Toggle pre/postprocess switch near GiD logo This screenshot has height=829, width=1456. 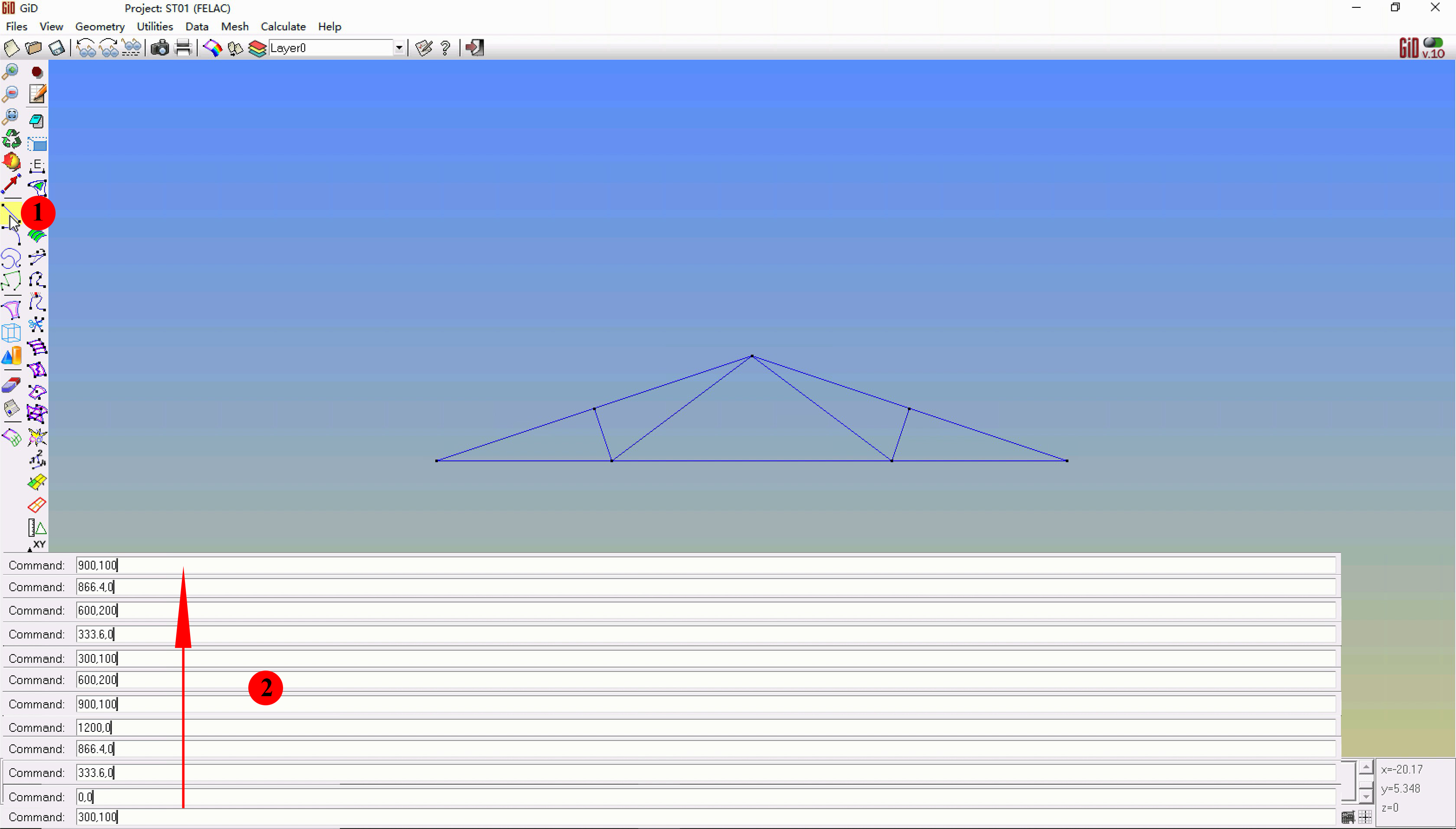point(1433,42)
